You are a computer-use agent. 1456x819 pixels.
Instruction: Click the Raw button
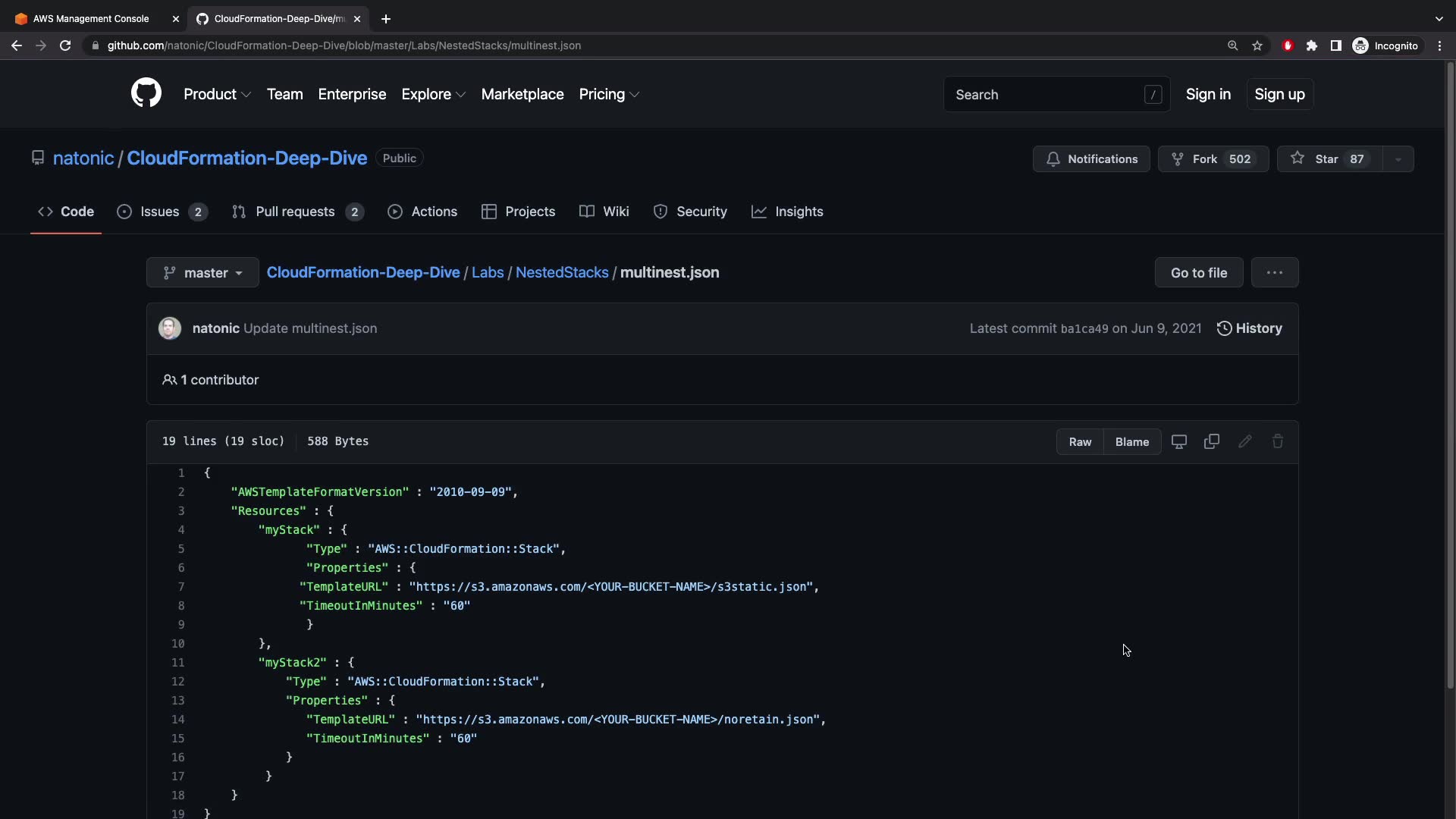click(x=1080, y=441)
